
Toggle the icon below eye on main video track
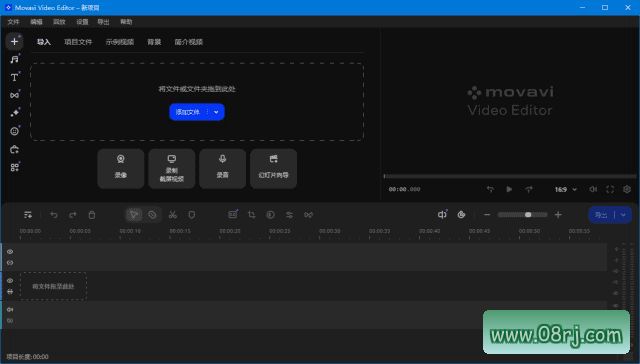(10, 291)
